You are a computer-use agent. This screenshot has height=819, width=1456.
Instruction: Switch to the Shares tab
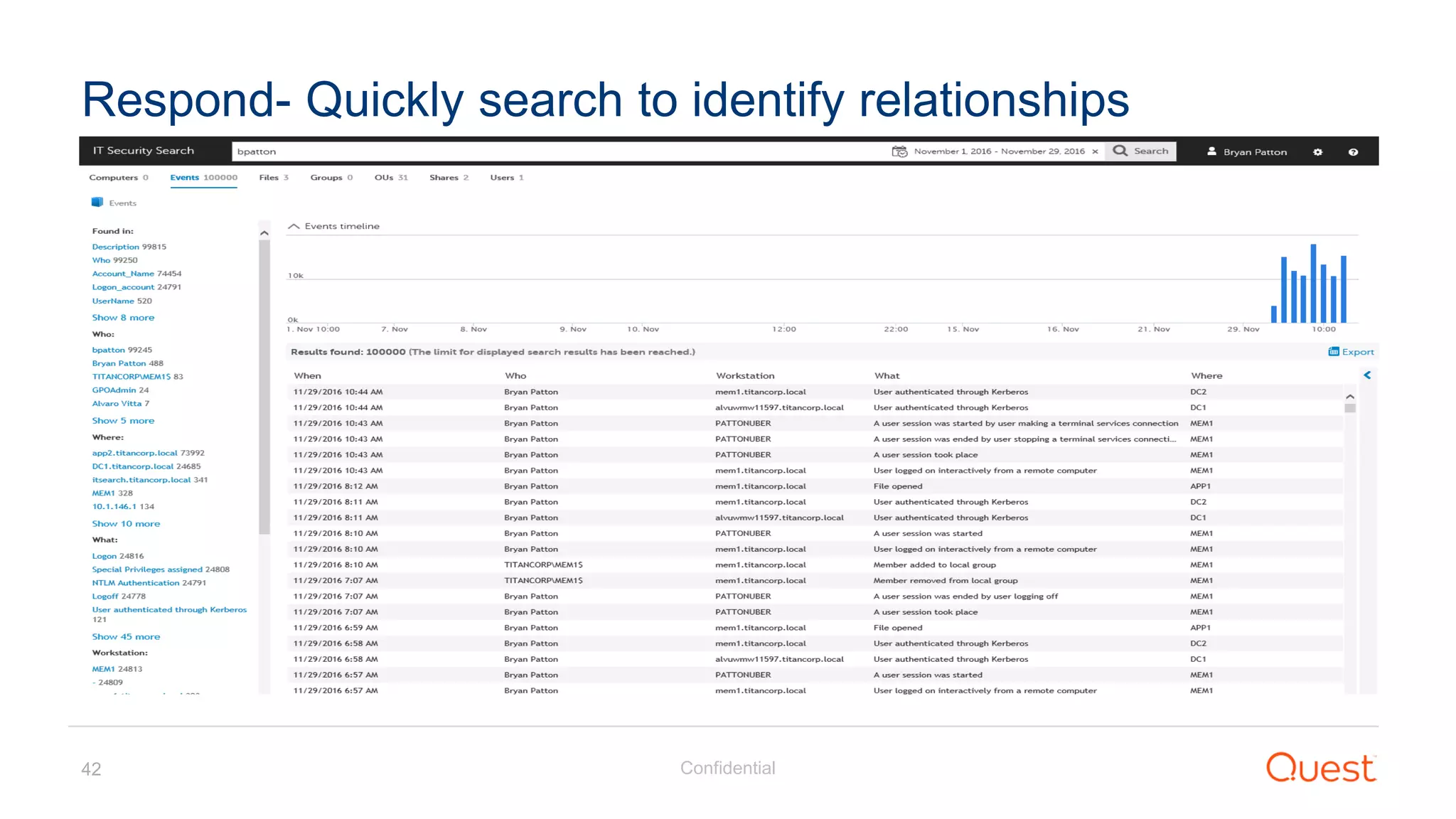[x=449, y=178]
